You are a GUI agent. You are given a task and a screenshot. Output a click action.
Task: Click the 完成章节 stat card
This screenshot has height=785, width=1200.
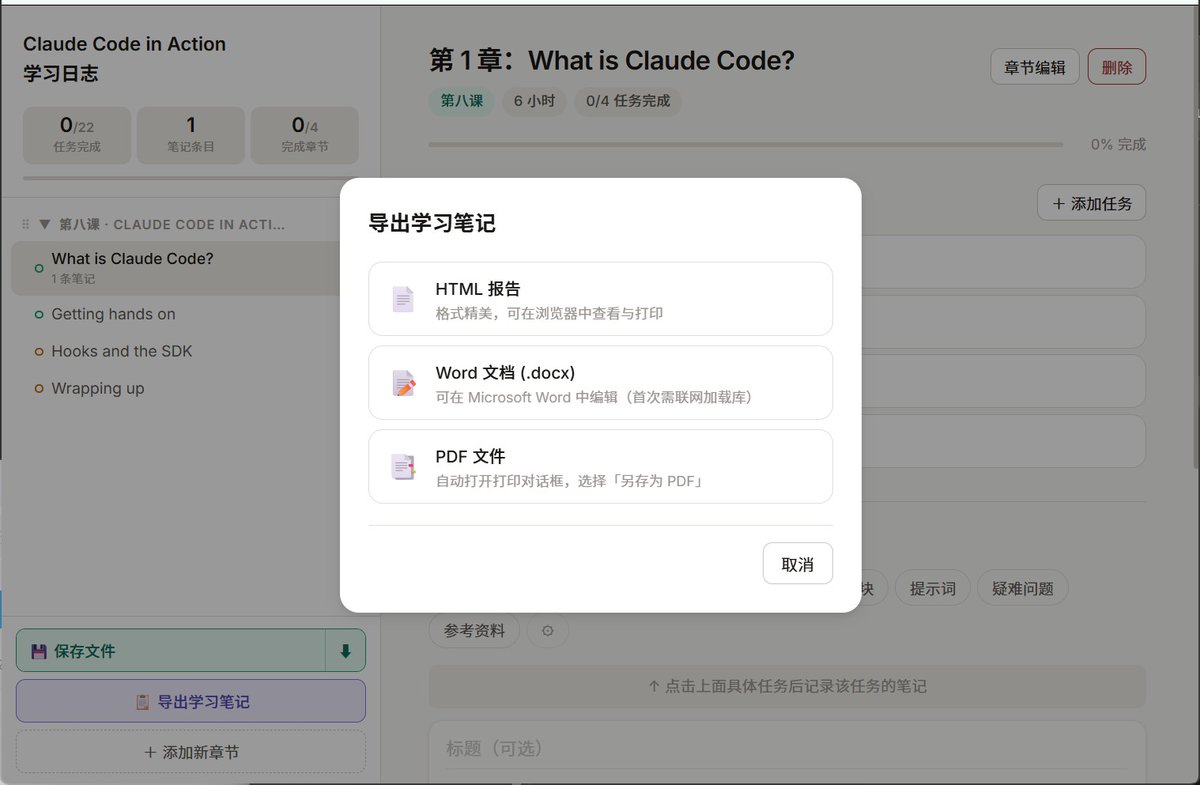pos(305,135)
